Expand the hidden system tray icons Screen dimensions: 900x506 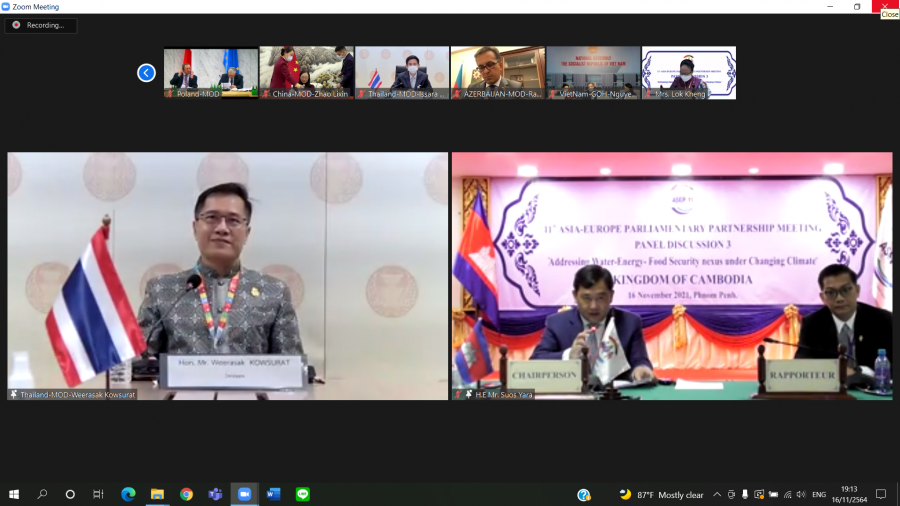(x=716, y=494)
